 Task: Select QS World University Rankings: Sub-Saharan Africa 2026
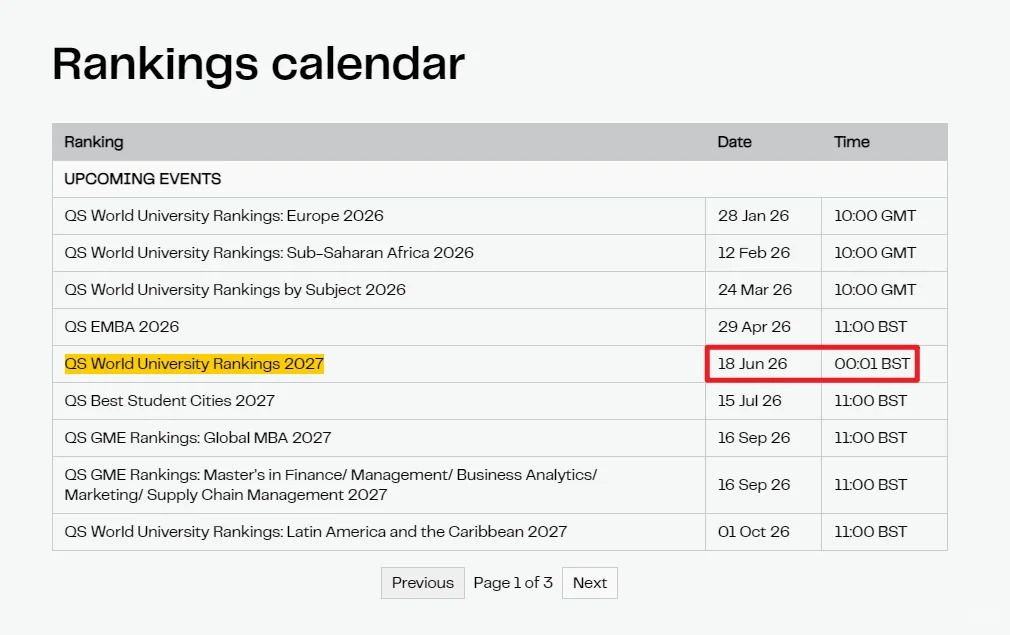(x=269, y=252)
